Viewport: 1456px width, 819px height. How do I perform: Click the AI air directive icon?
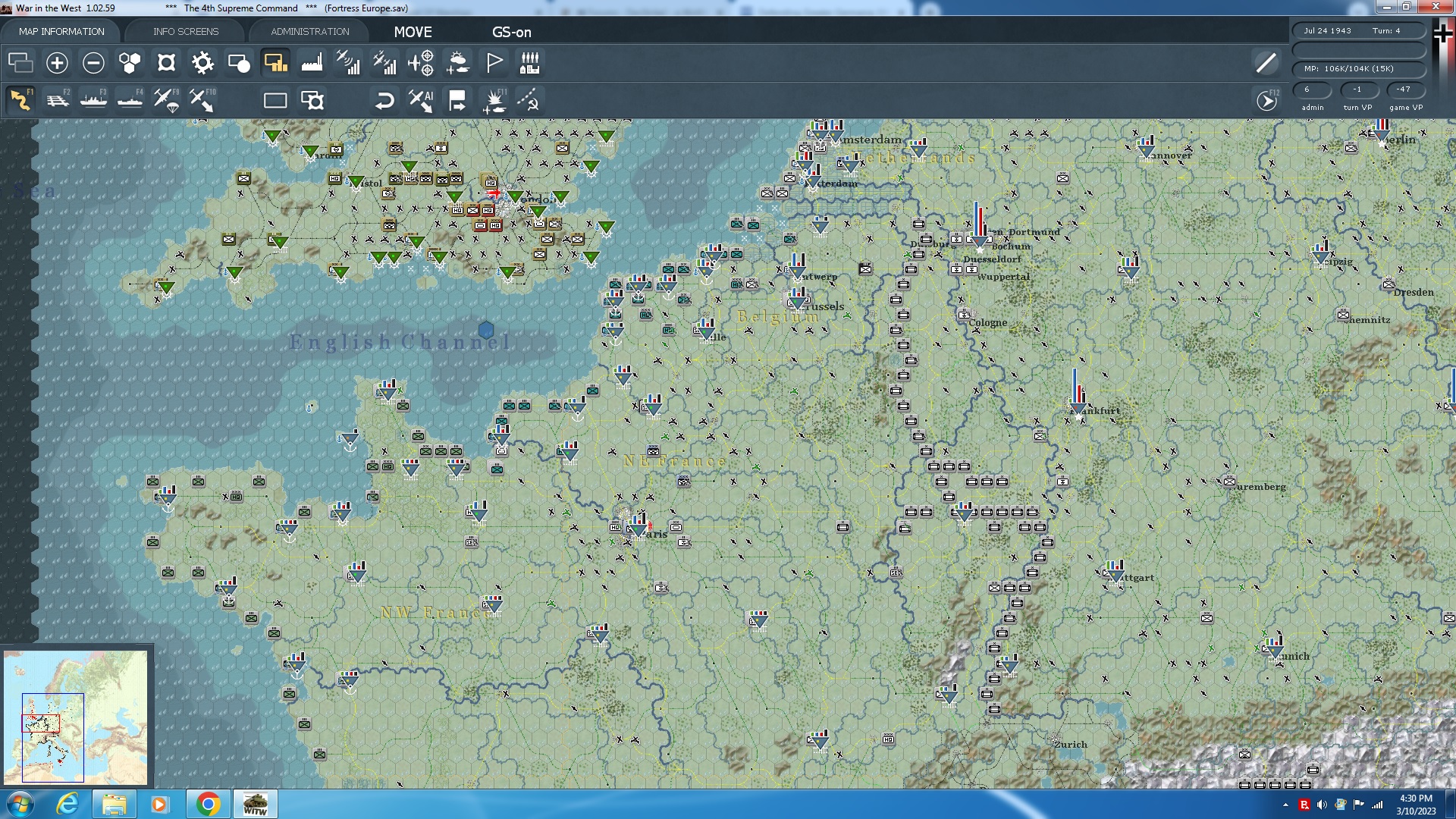coord(421,100)
